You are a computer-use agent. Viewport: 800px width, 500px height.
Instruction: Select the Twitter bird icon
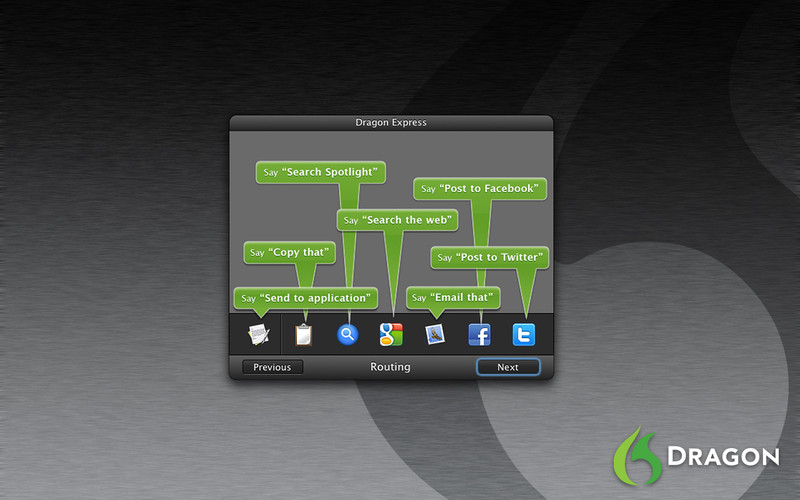[524, 334]
